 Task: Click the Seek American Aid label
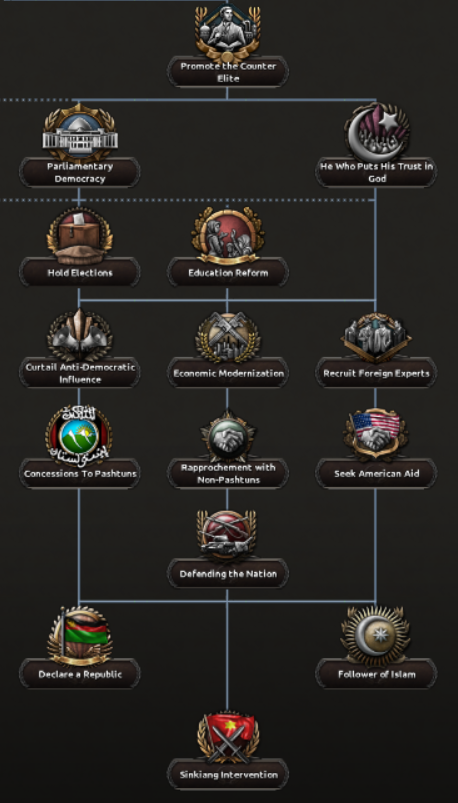(x=377, y=474)
